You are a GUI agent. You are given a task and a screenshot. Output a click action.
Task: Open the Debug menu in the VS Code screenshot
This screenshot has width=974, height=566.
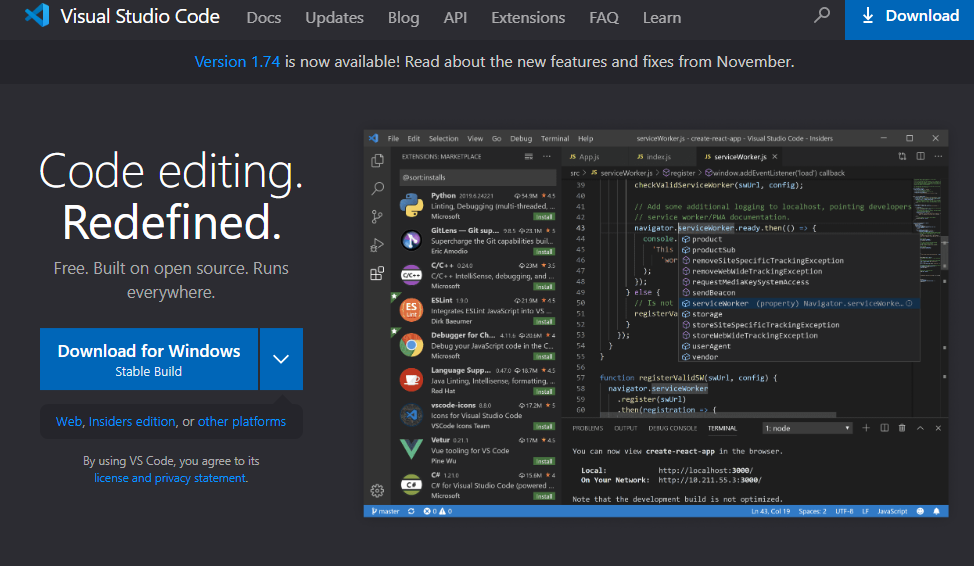point(521,139)
